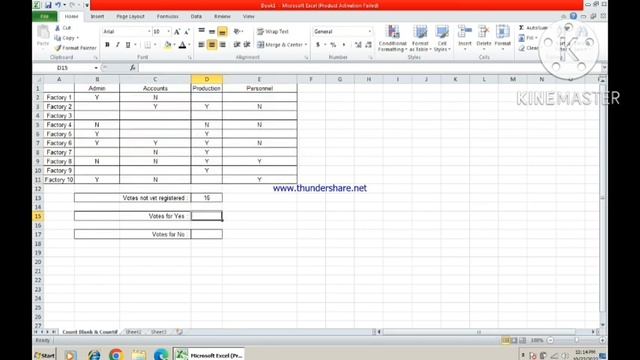The height and width of the screenshot is (360, 640).
Task: Click Increase Decimal button
Action: click(x=358, y=44)
